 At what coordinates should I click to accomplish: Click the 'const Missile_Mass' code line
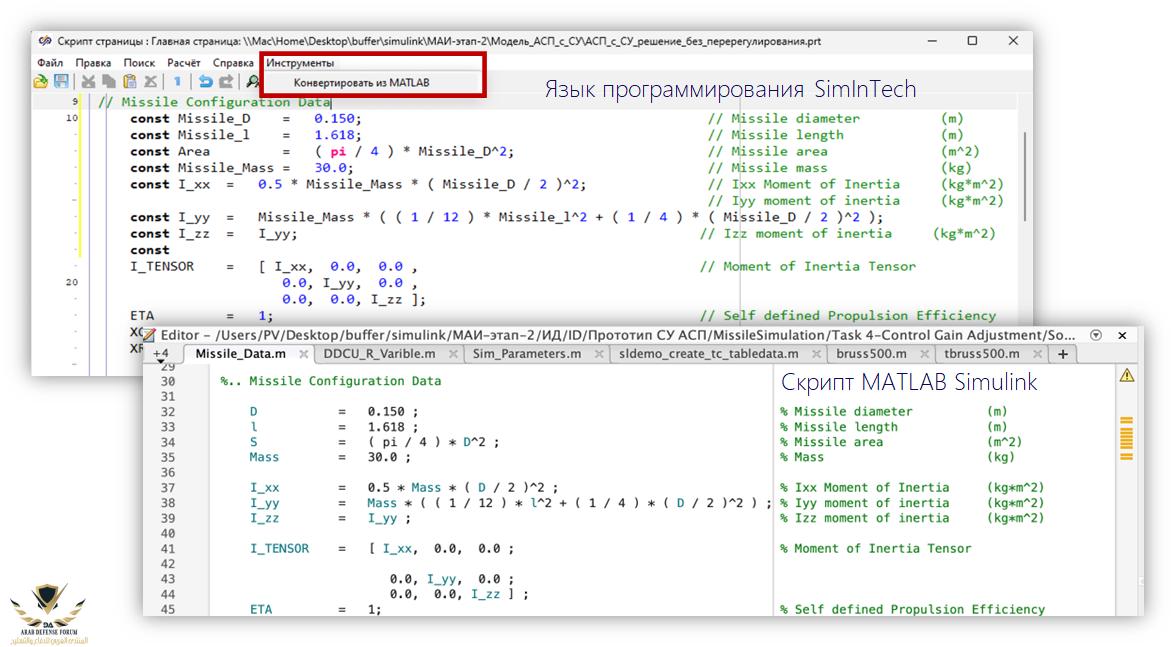coord(241,168)
